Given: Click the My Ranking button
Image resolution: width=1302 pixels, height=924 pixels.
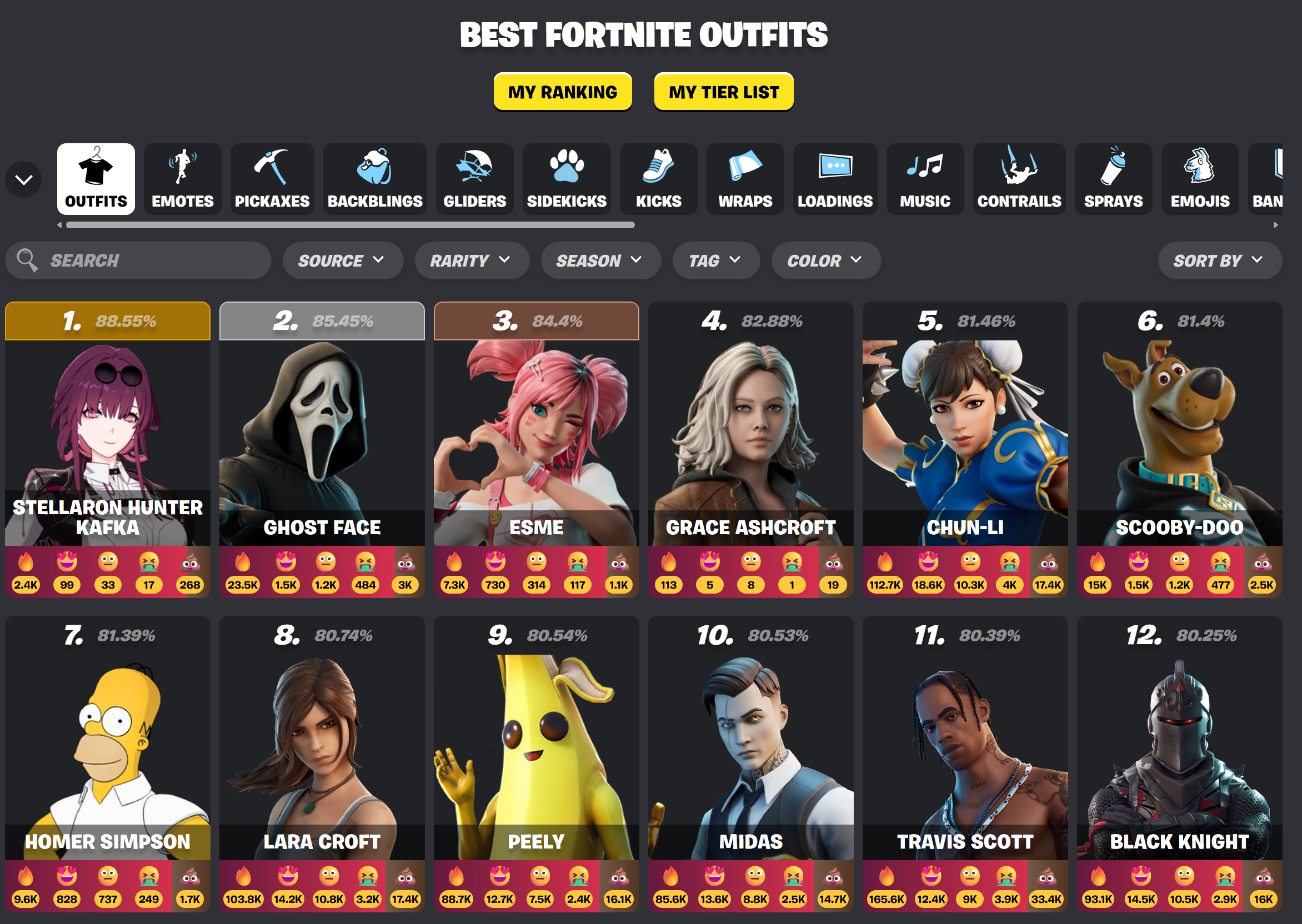Looking at the screenshot, I should (x=562, y=92).
